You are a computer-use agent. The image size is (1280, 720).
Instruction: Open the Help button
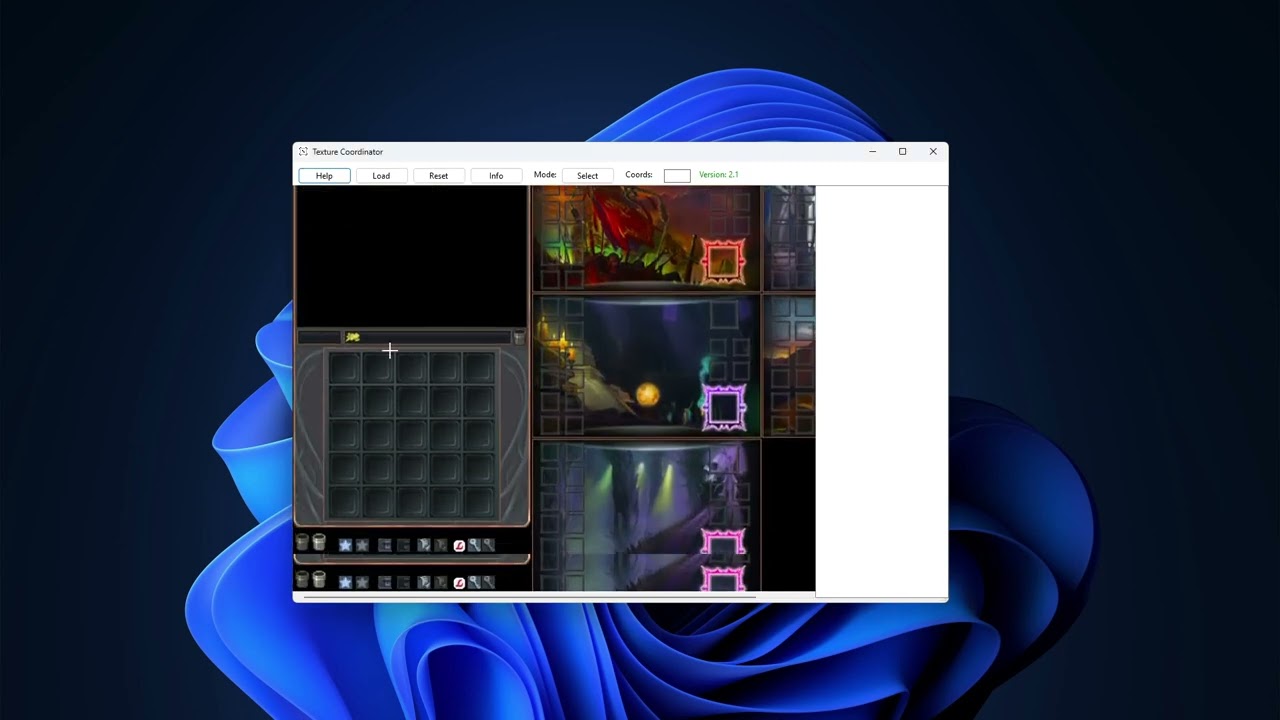324,176
